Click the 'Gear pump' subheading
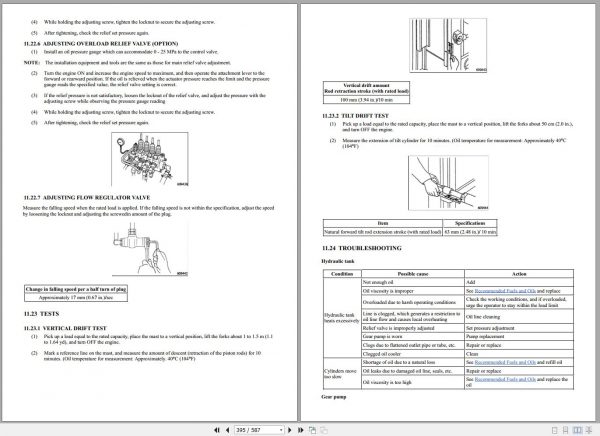 pos(334,397)
